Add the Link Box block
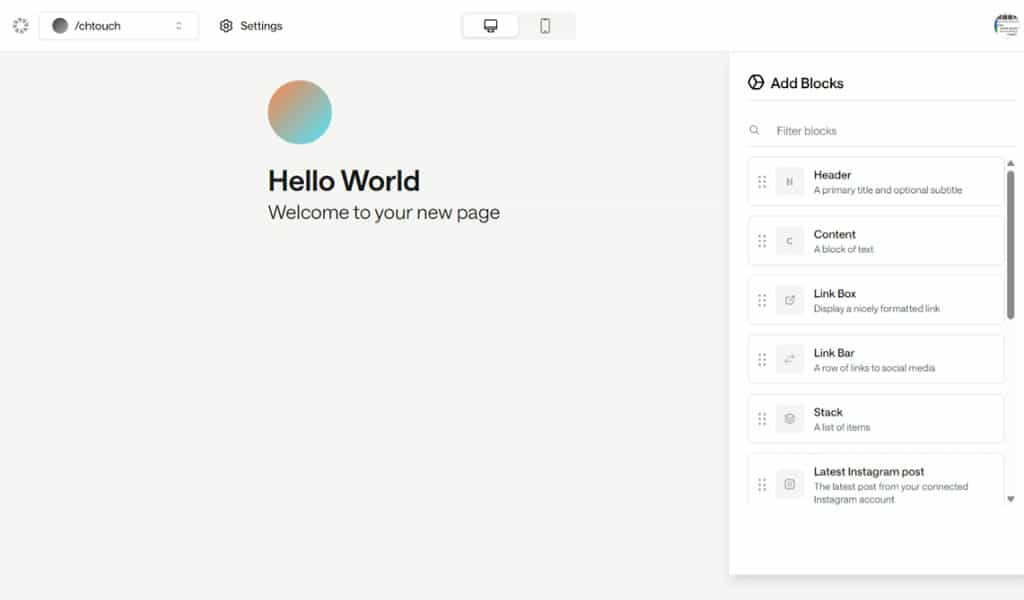 875,300
